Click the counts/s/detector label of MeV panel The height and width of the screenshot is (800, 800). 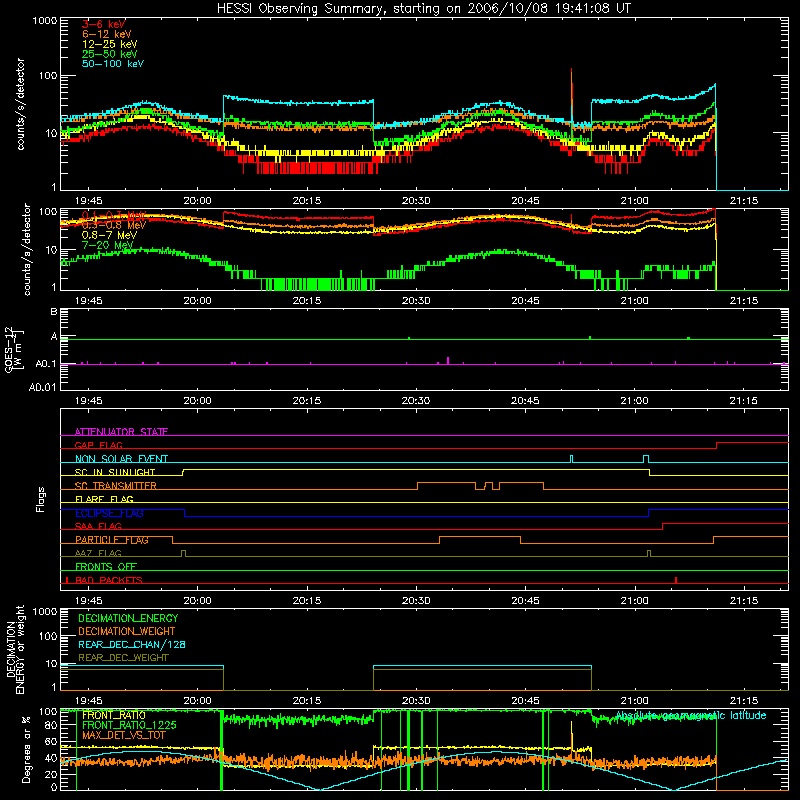(x=27, y=250)
